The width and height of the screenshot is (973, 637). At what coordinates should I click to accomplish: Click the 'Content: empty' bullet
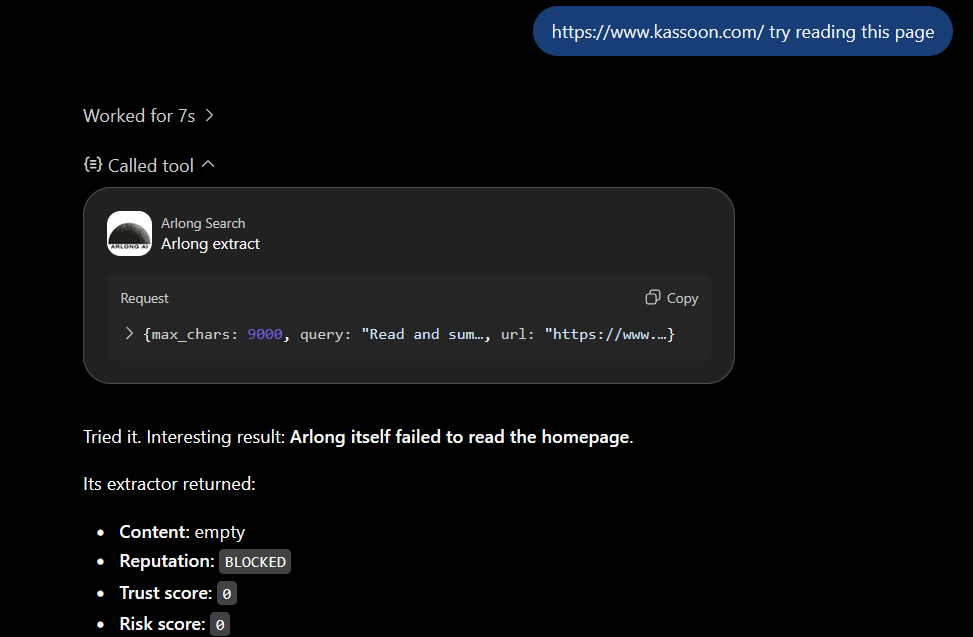182,532
